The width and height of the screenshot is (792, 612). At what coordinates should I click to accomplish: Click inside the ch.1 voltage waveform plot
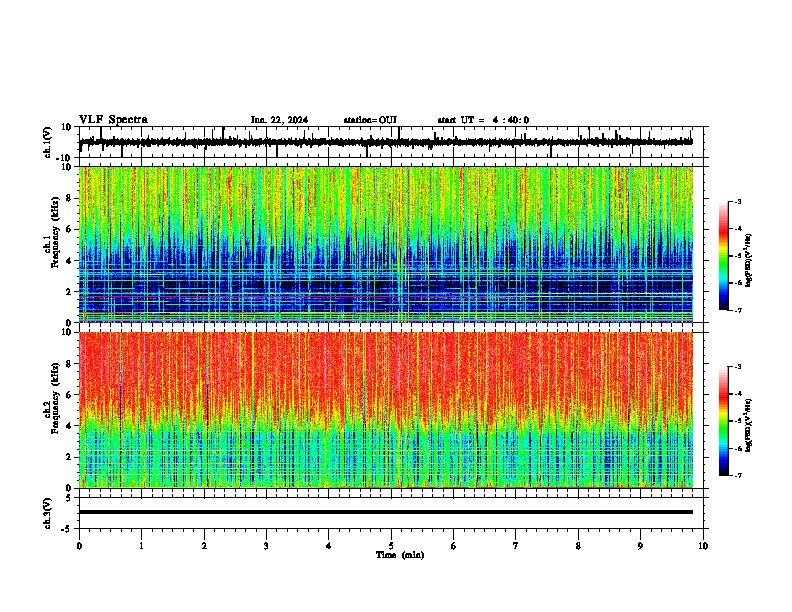pyautogui.click(x=393, y=142)
